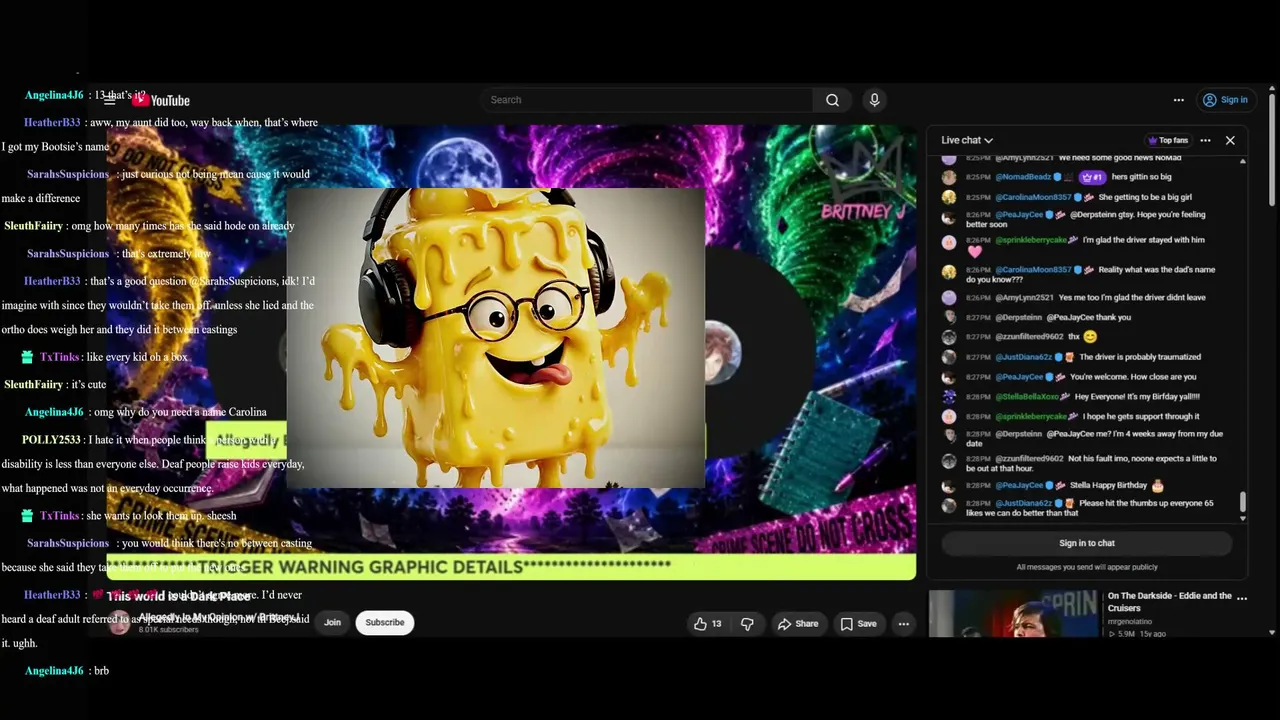This screenshot has height=720, width=1280.
Task: Click 'All messages you send will appear publicly' notice
Action: [1087, 567]
